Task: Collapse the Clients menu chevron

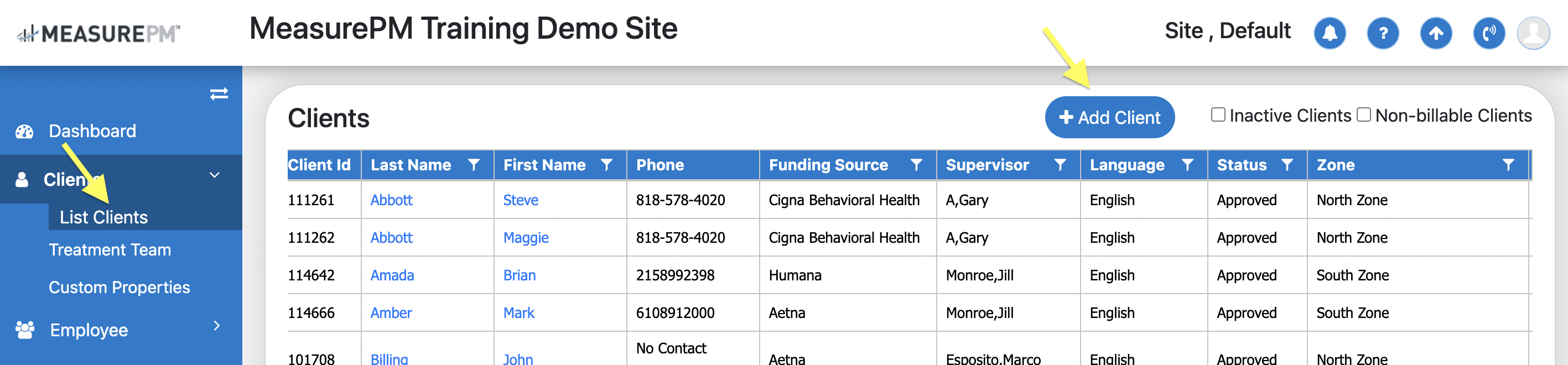Action: point(214,175)
